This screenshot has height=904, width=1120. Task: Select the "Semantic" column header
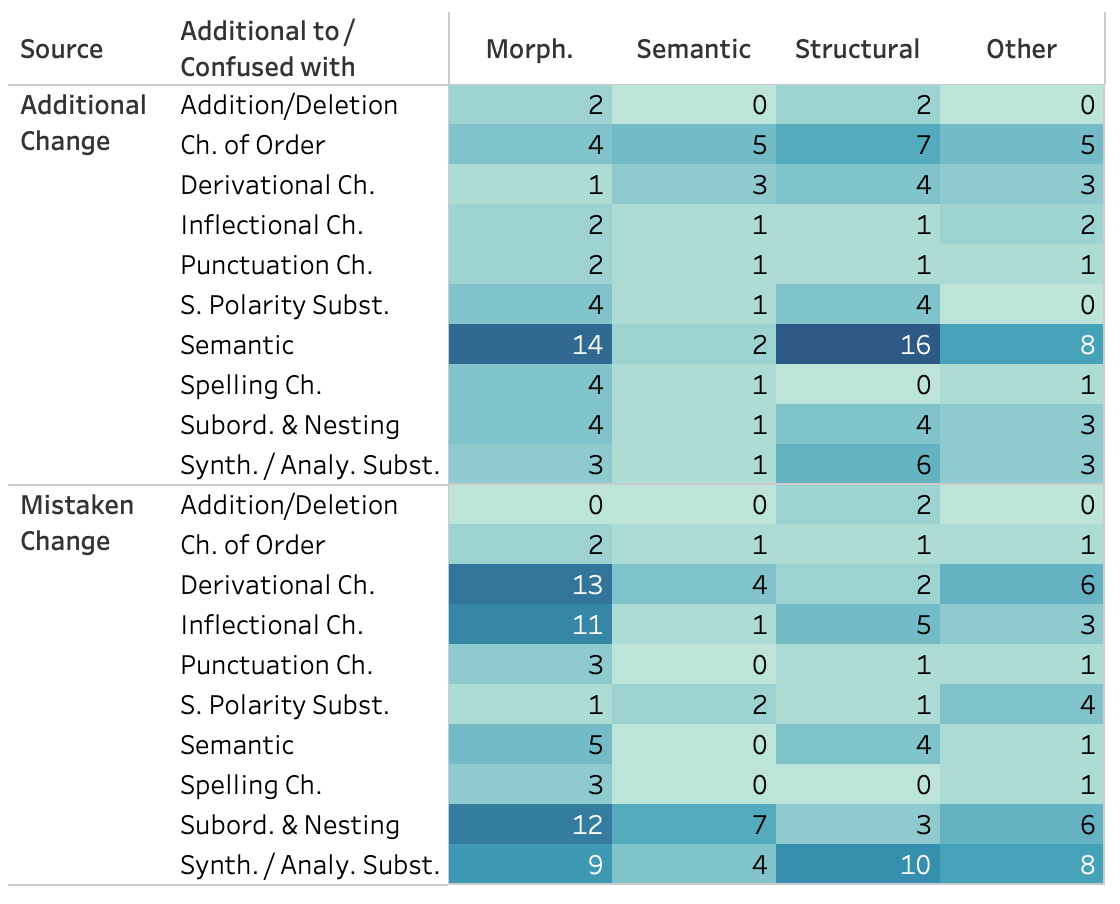[x=693, y=49]
